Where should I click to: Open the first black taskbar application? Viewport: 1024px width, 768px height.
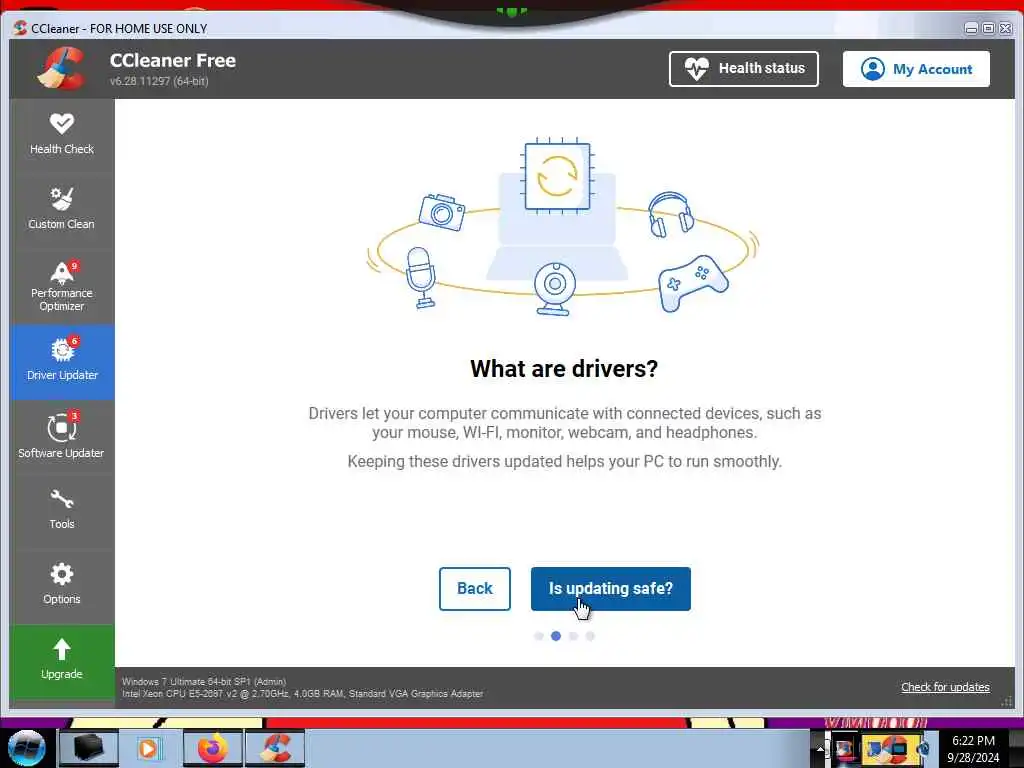88,748
